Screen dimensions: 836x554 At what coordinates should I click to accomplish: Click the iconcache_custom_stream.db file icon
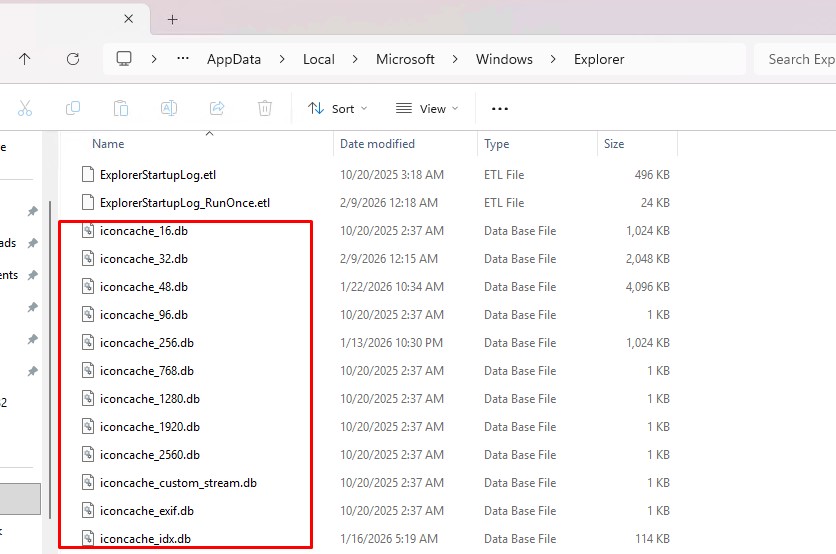[x=88, y=482]
